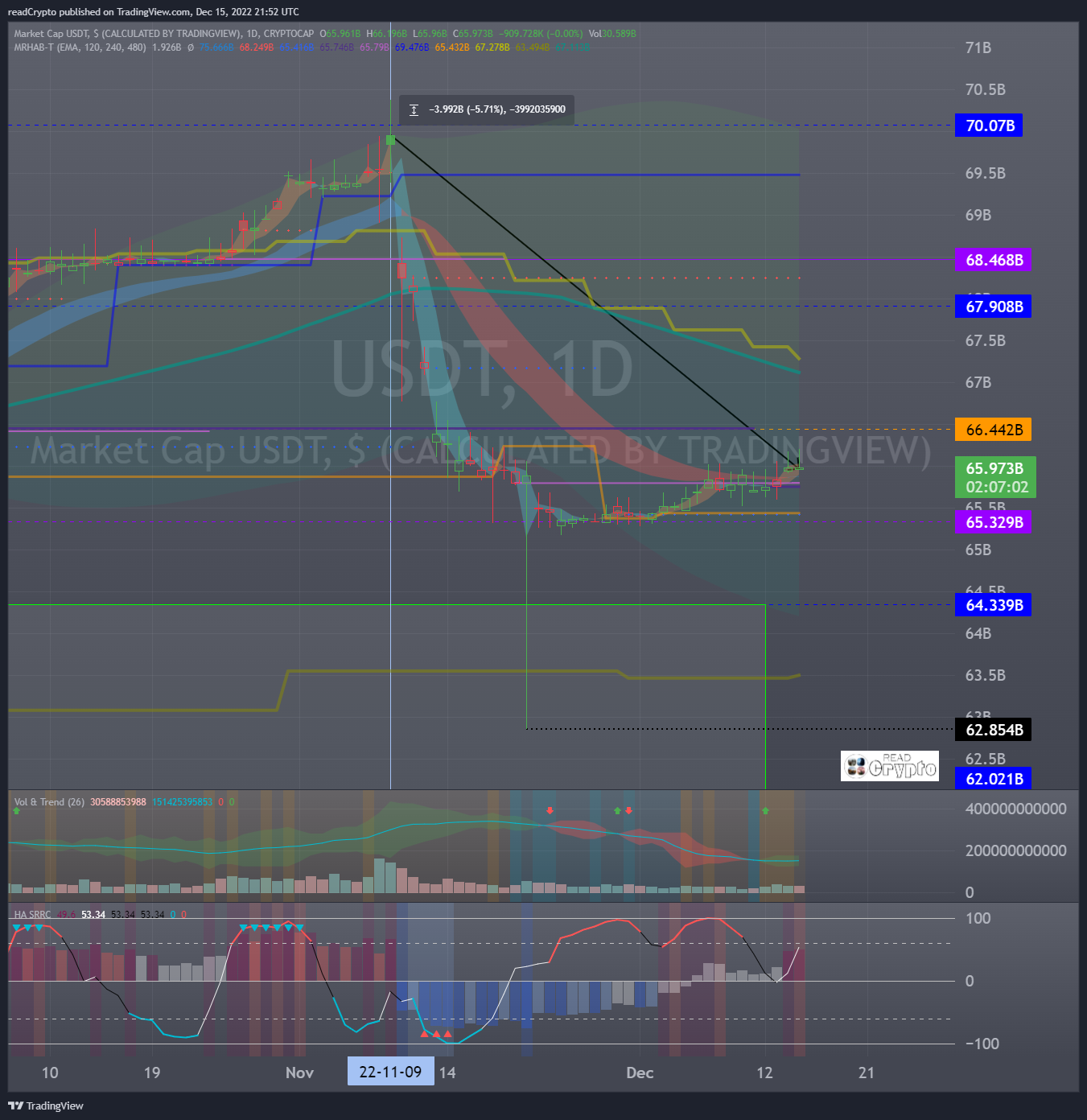Click the 62.5B price scale value
This screenshot has height=1120, width=1087.
pos(985,759)
